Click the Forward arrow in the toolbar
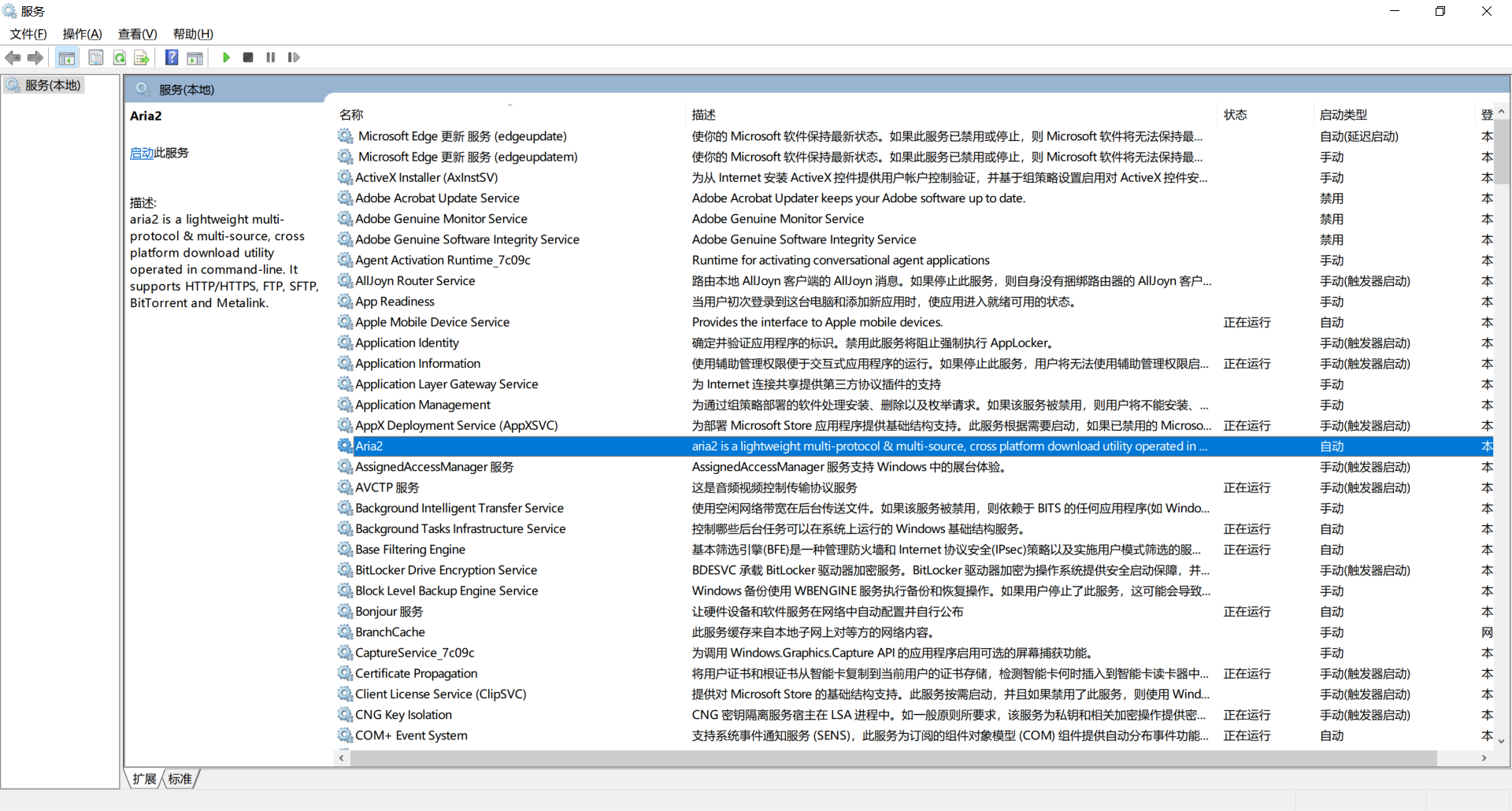Screen dimensions: 1512x811 (x=35, y=57)
